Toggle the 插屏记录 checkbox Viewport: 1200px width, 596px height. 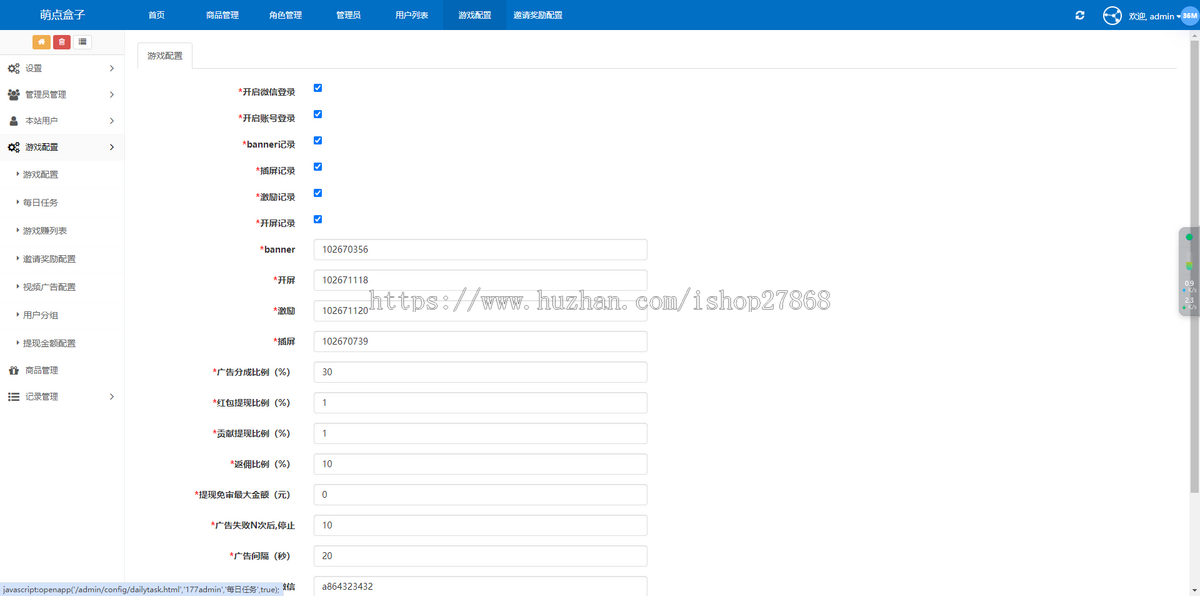tap(318, 167)
